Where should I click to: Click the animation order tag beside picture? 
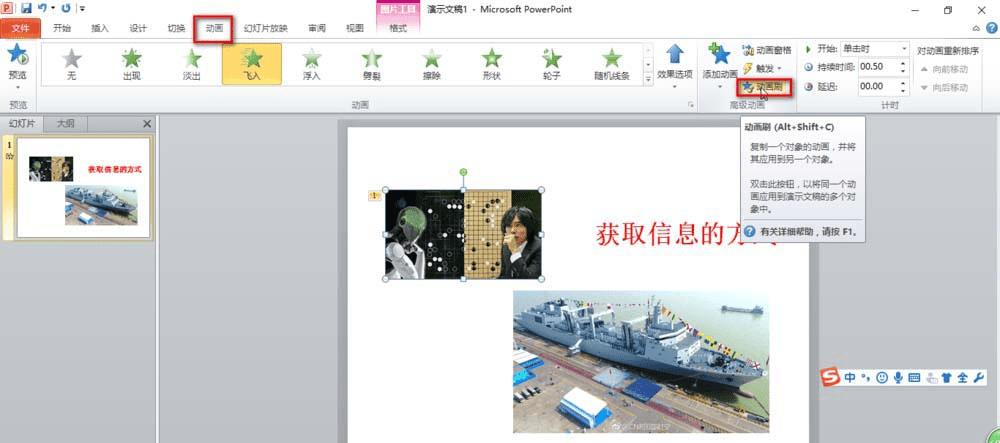[x=374, y=196]
